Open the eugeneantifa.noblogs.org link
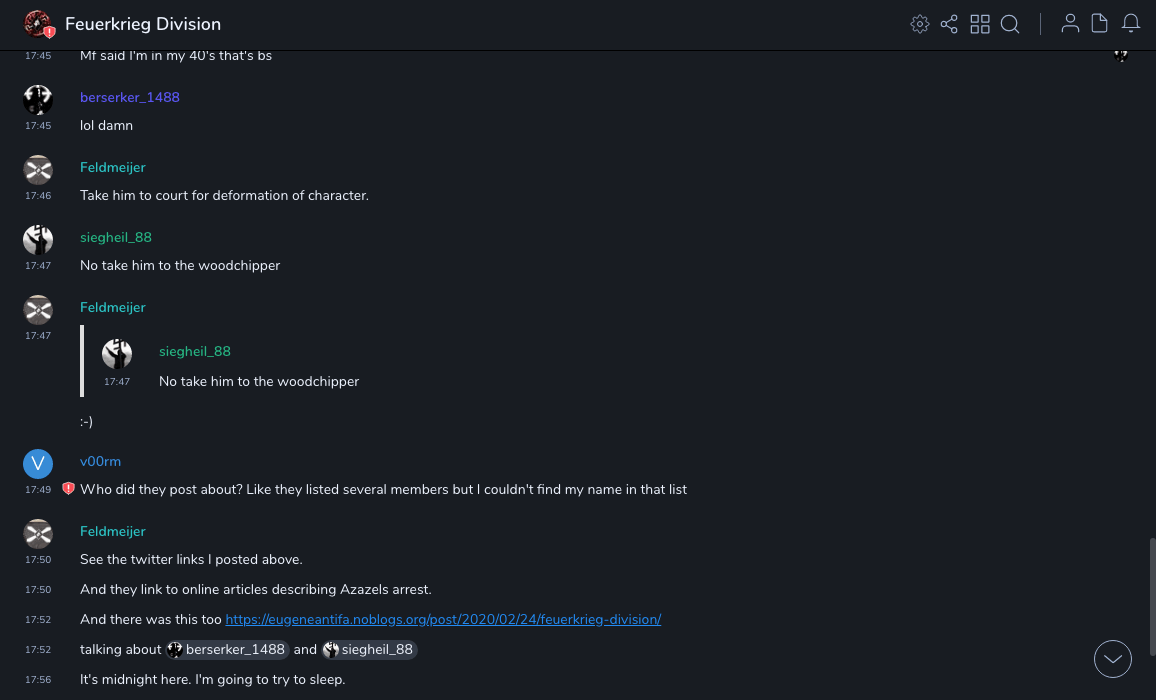The image size is (1156, 700). [x=443, y=620]
